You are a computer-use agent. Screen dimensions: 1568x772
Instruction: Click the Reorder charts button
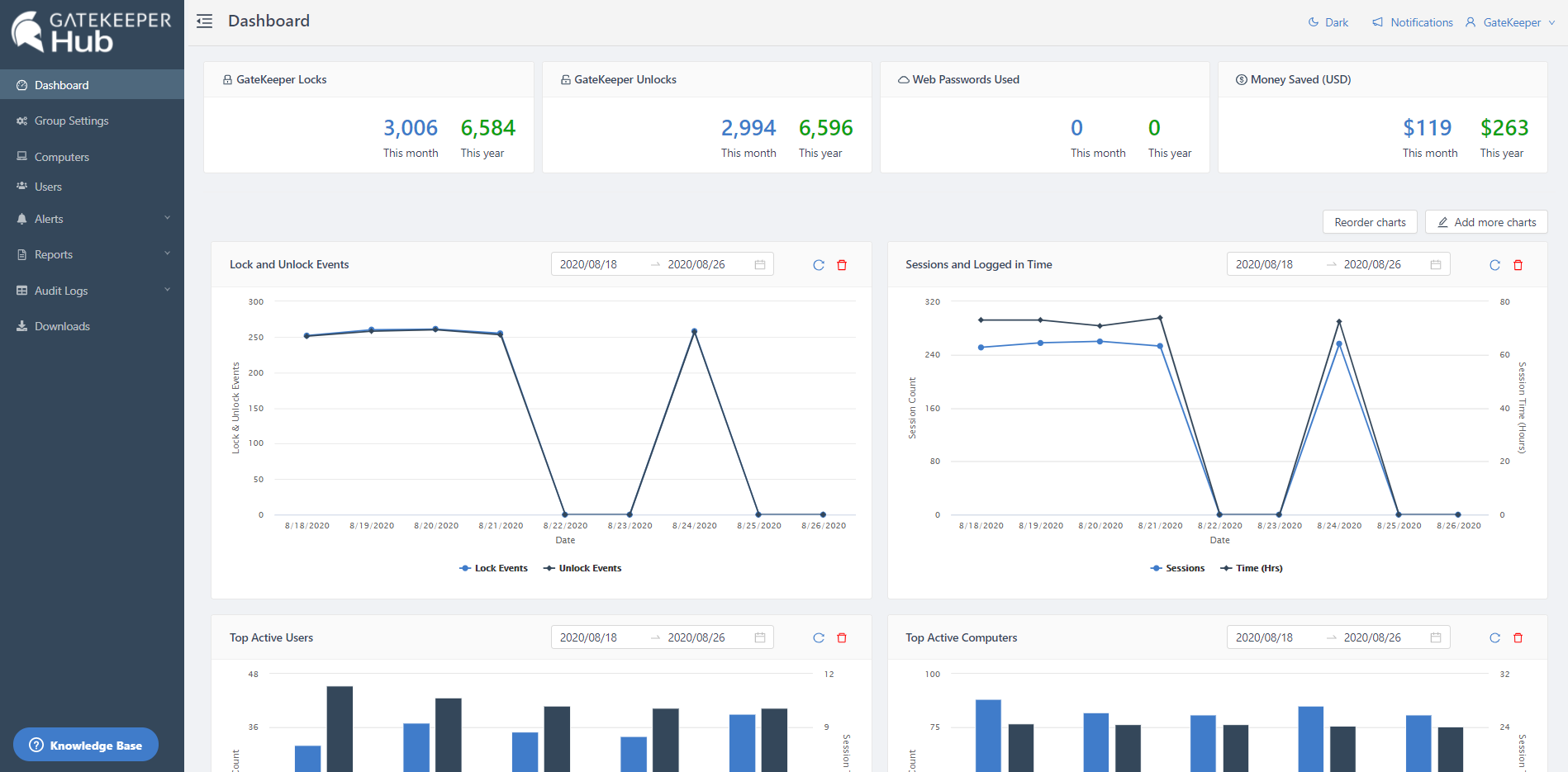click(1370, 222)
